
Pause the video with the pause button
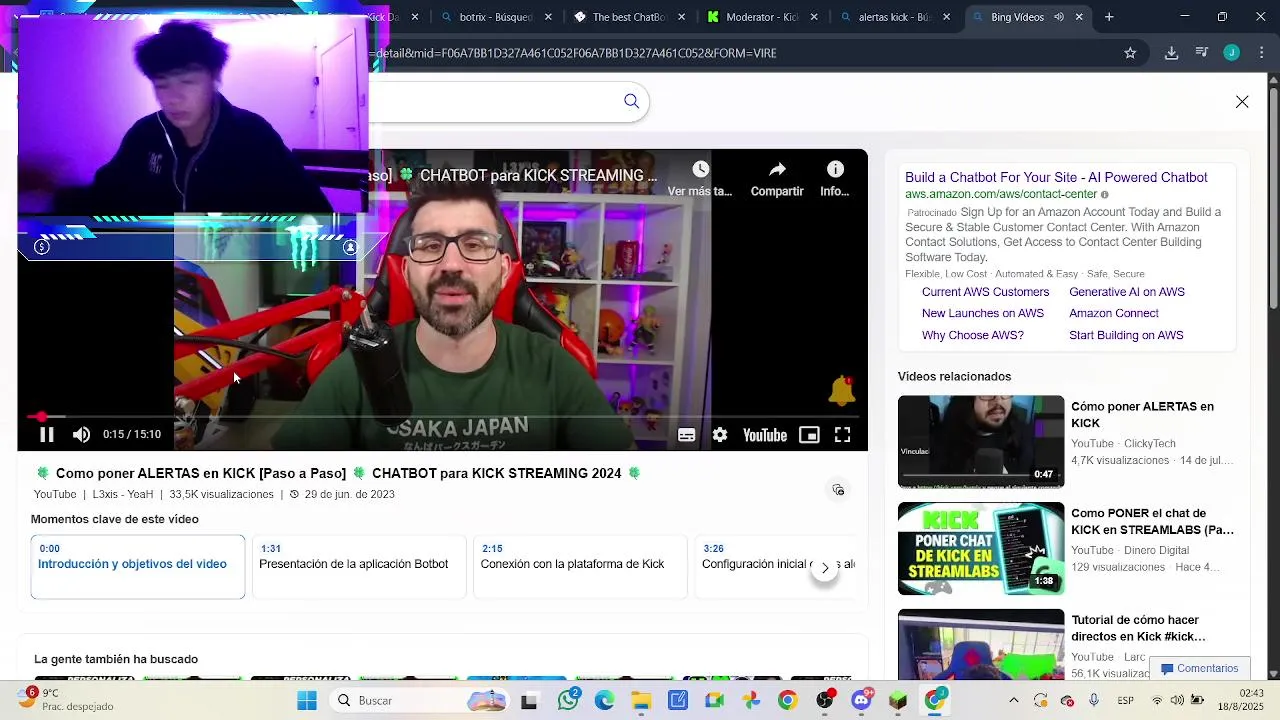(x=46, y=435)
